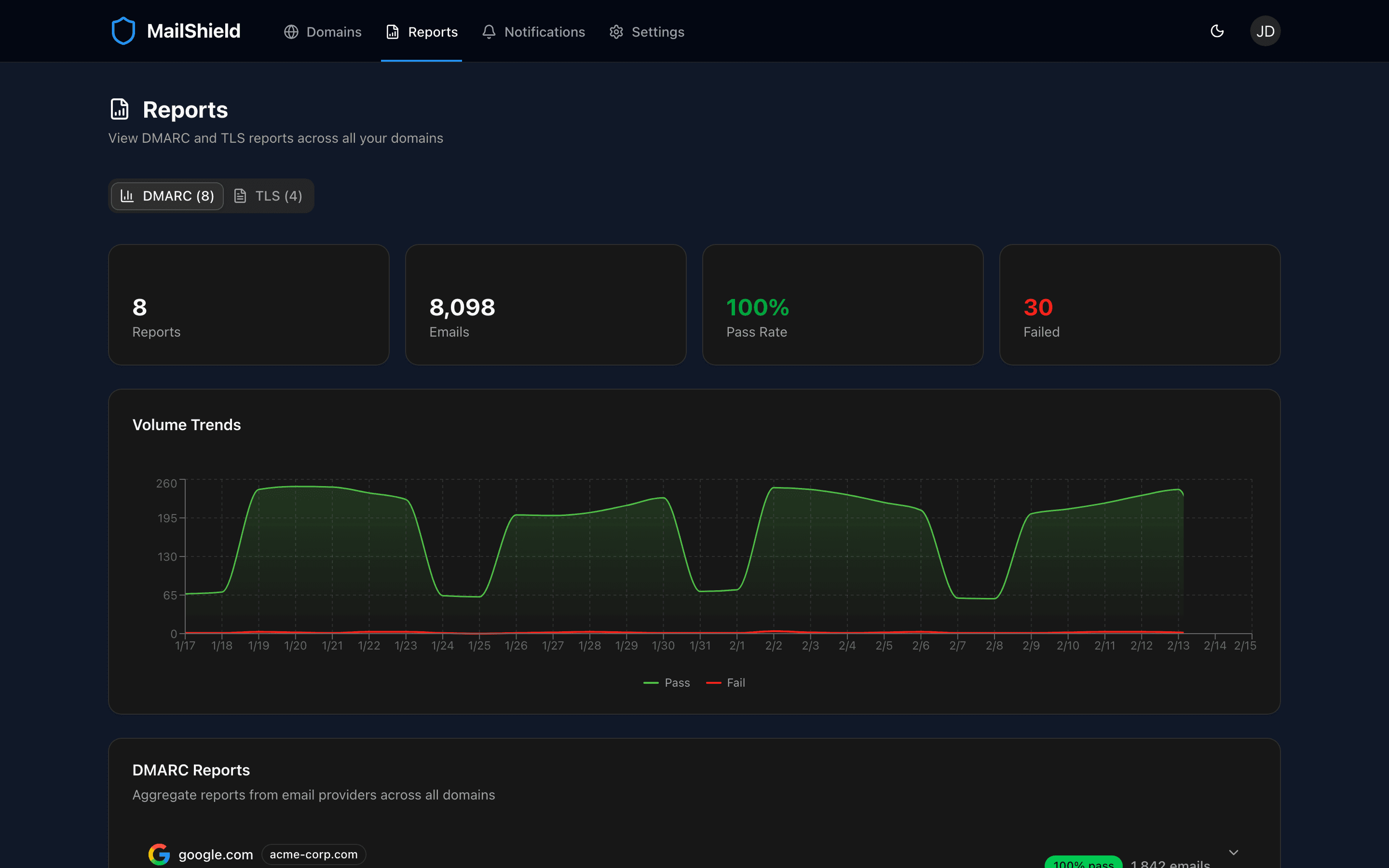The image size is (1389, 868).
Task: Click the MailShield shield logo
Action: pos(123,30)
